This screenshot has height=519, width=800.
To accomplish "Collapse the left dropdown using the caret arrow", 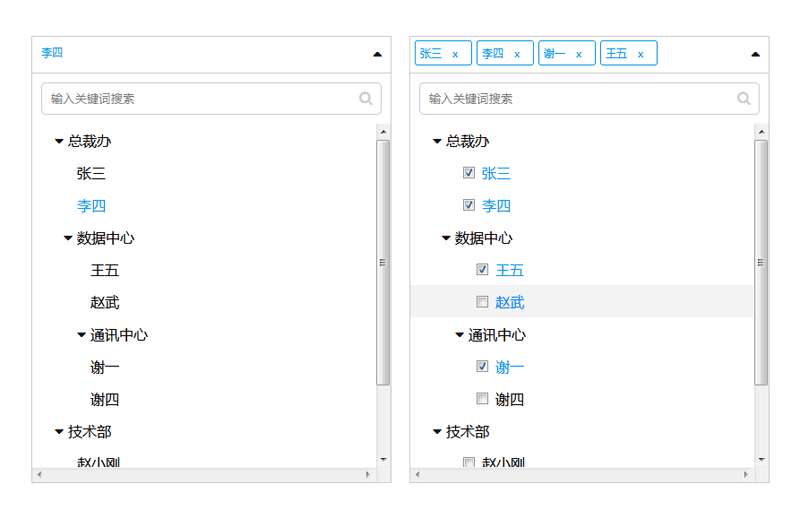I will [377, 54].
